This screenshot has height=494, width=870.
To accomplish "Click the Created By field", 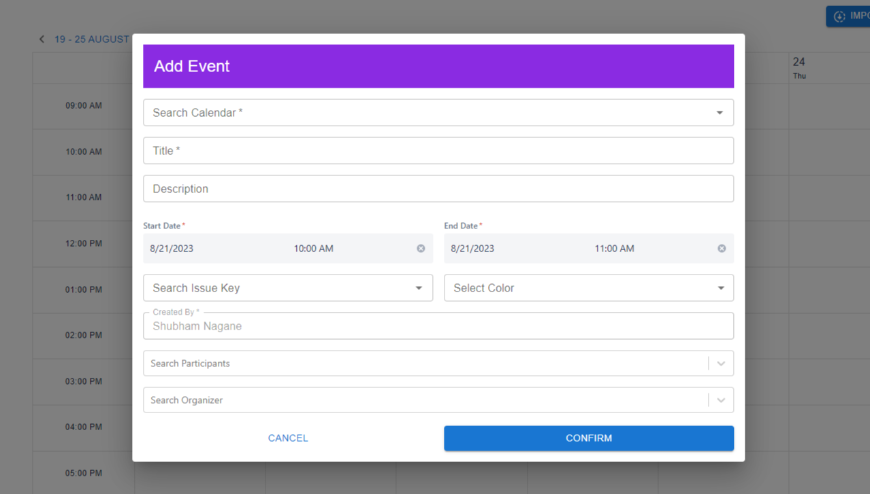I will tap(438, 326).
